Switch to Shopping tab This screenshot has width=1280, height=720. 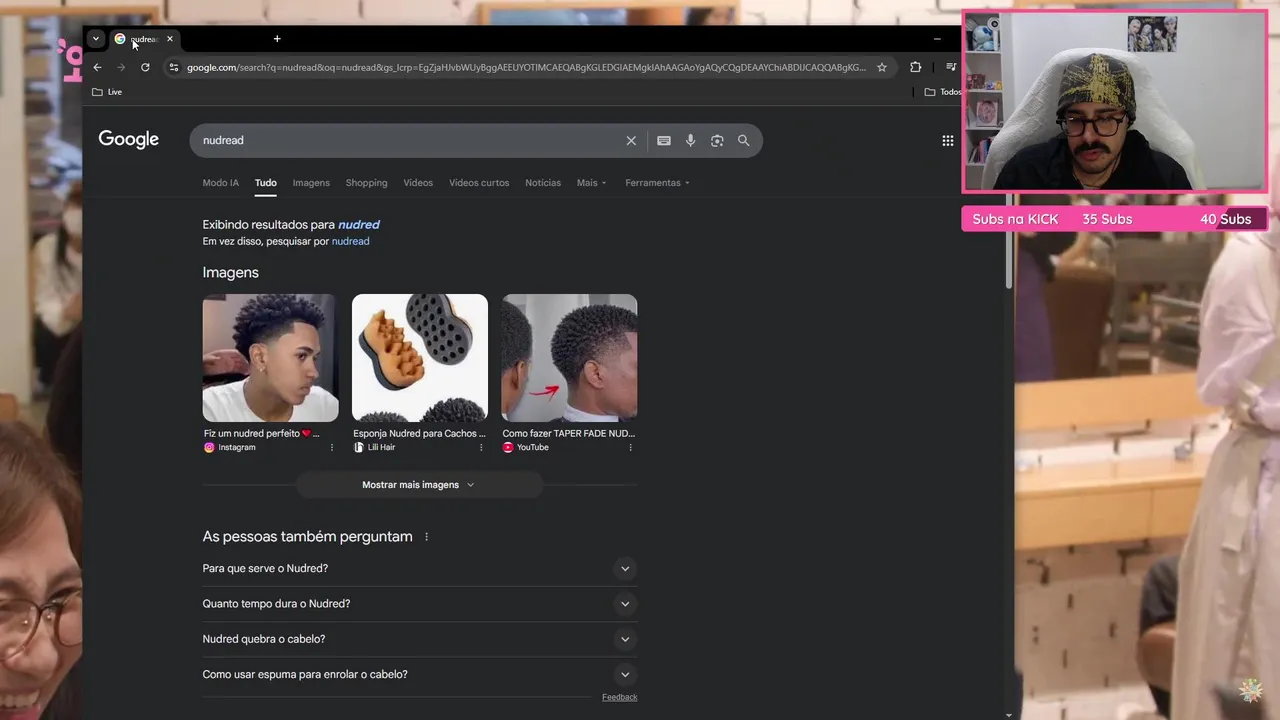[x=366, y=183]
